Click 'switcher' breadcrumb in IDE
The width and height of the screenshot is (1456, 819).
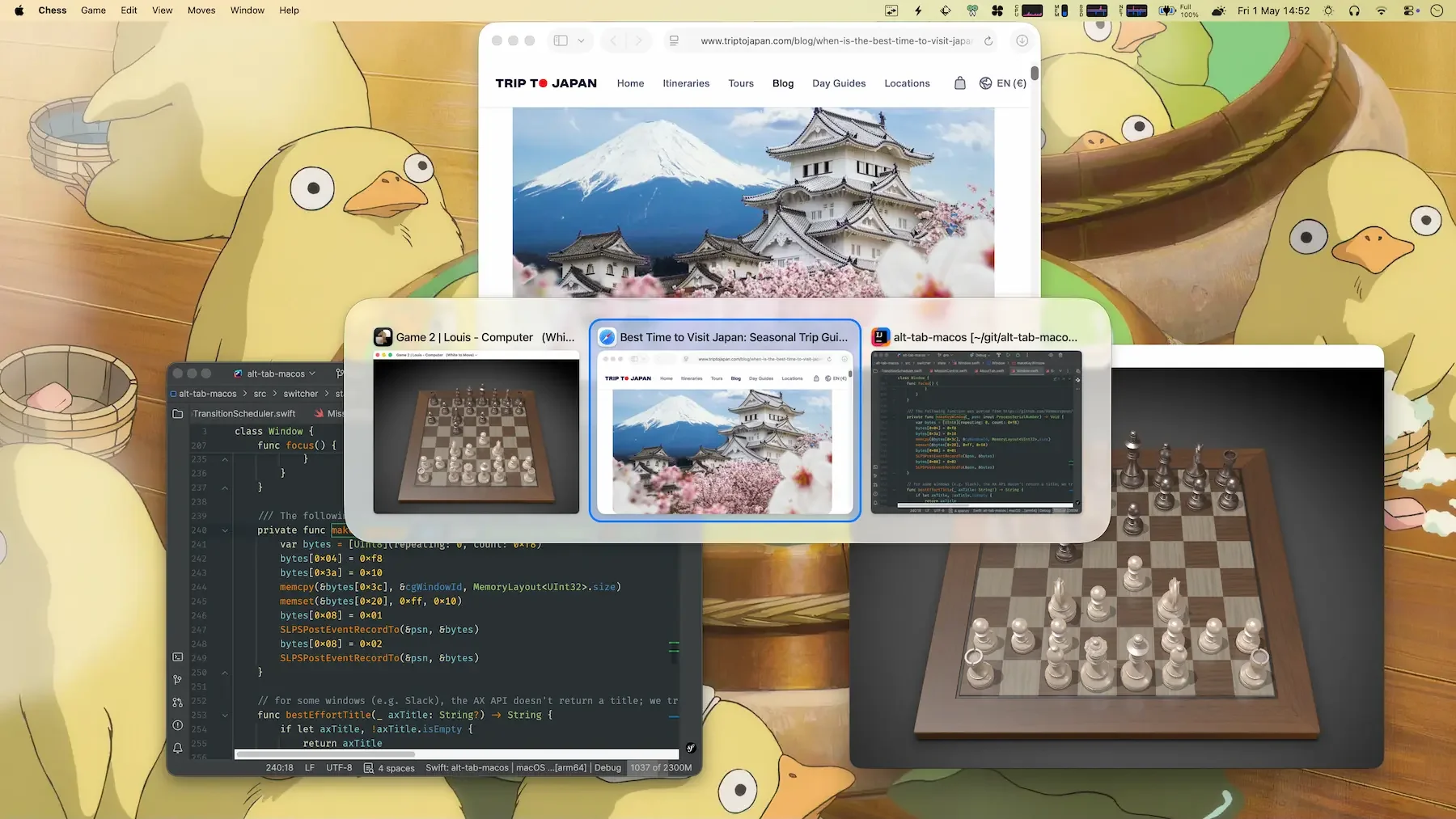point(300,394)
